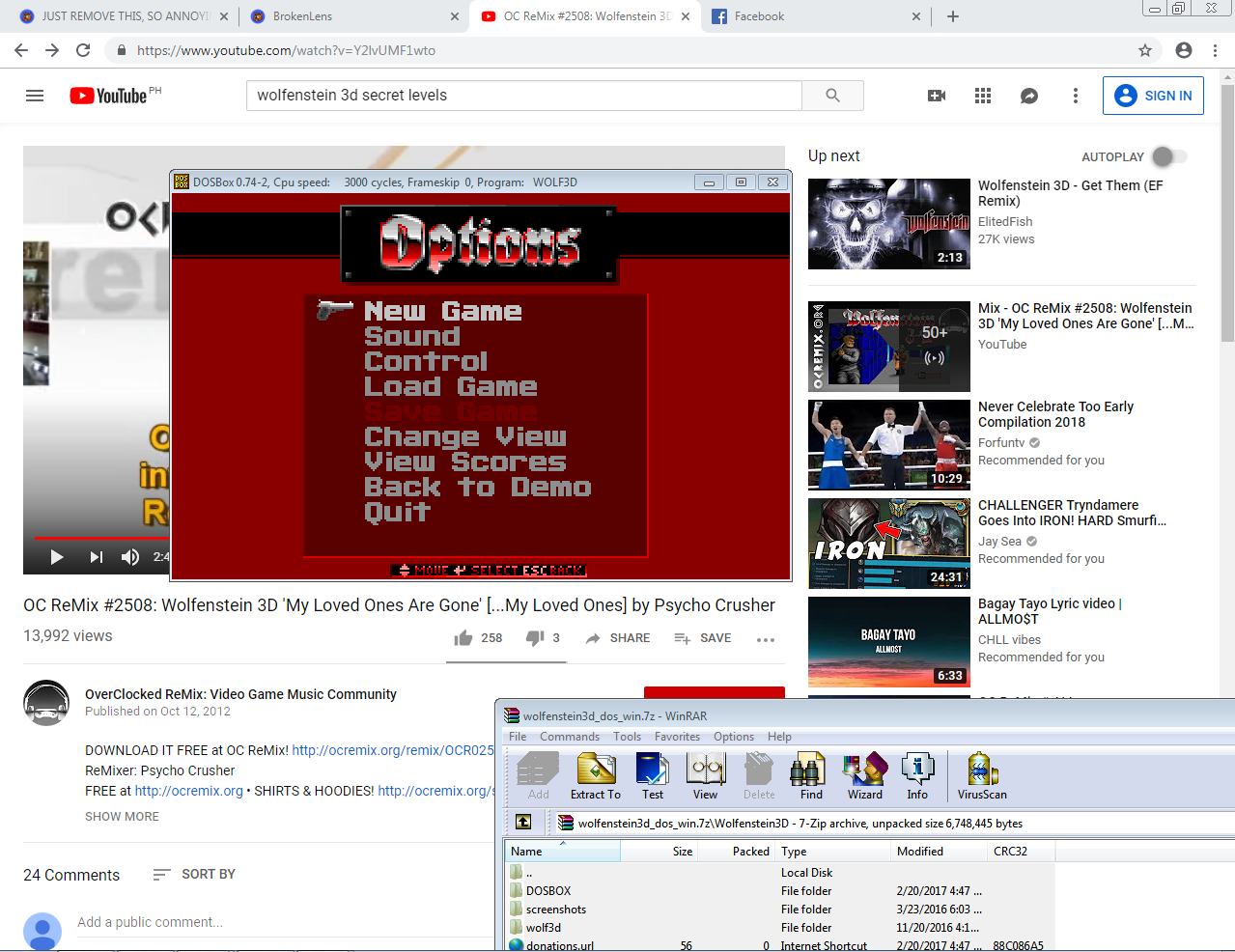Open the ocremix.org link after FREE at

pos(189,791)
